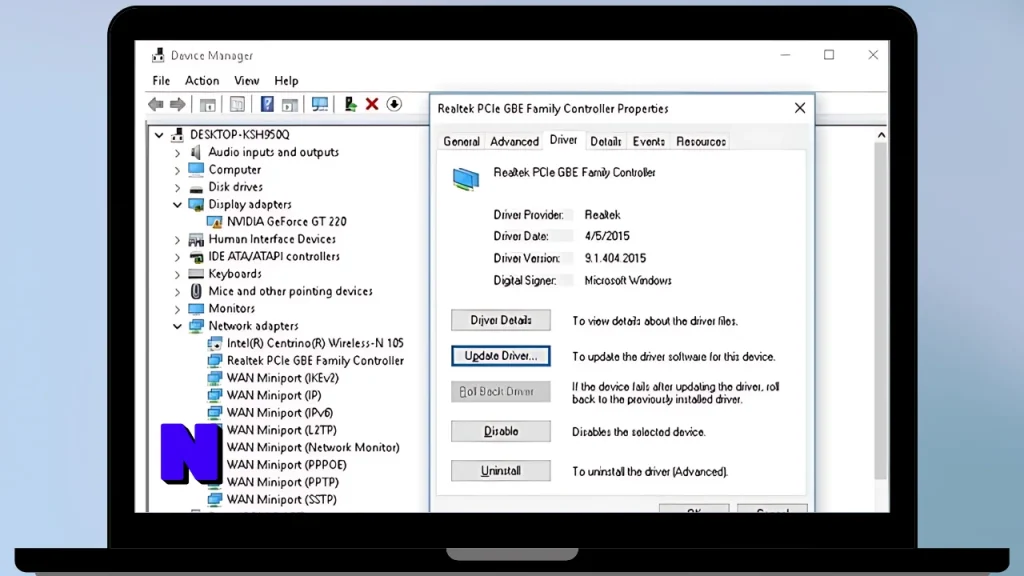Viewport: 1024px width, 576px height.
Task: Click the Help question-mark toolbar icon
Action: pos(267,104)
